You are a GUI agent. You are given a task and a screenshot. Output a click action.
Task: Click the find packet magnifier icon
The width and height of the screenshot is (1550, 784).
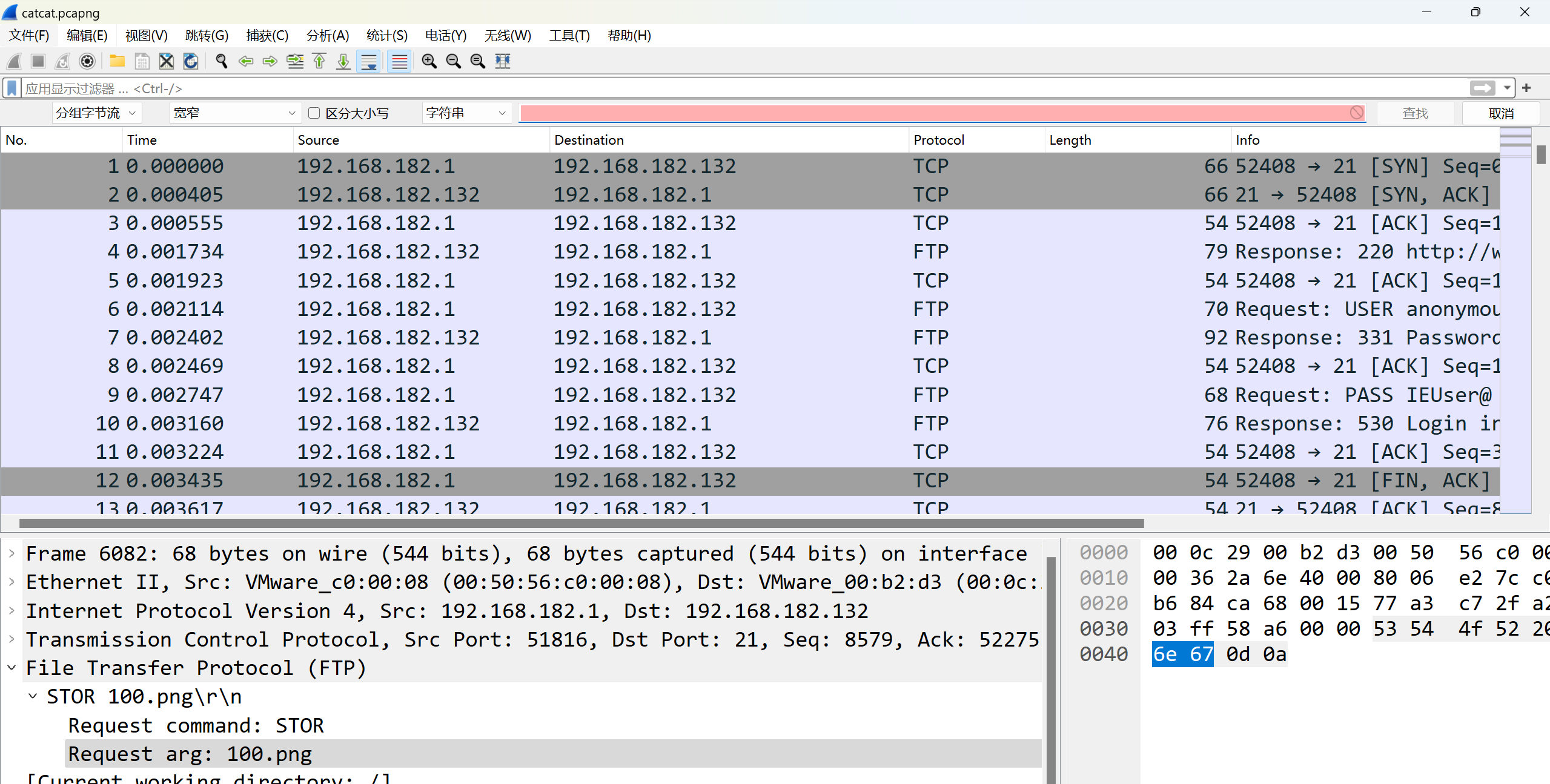(x=221, y=61)
